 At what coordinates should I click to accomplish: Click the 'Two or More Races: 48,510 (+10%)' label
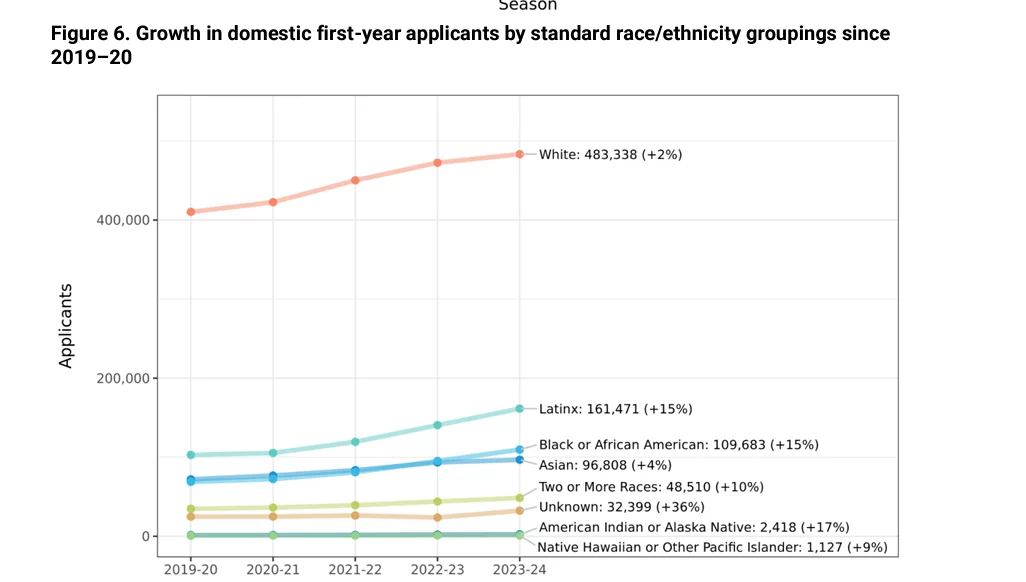coord(651,487)
